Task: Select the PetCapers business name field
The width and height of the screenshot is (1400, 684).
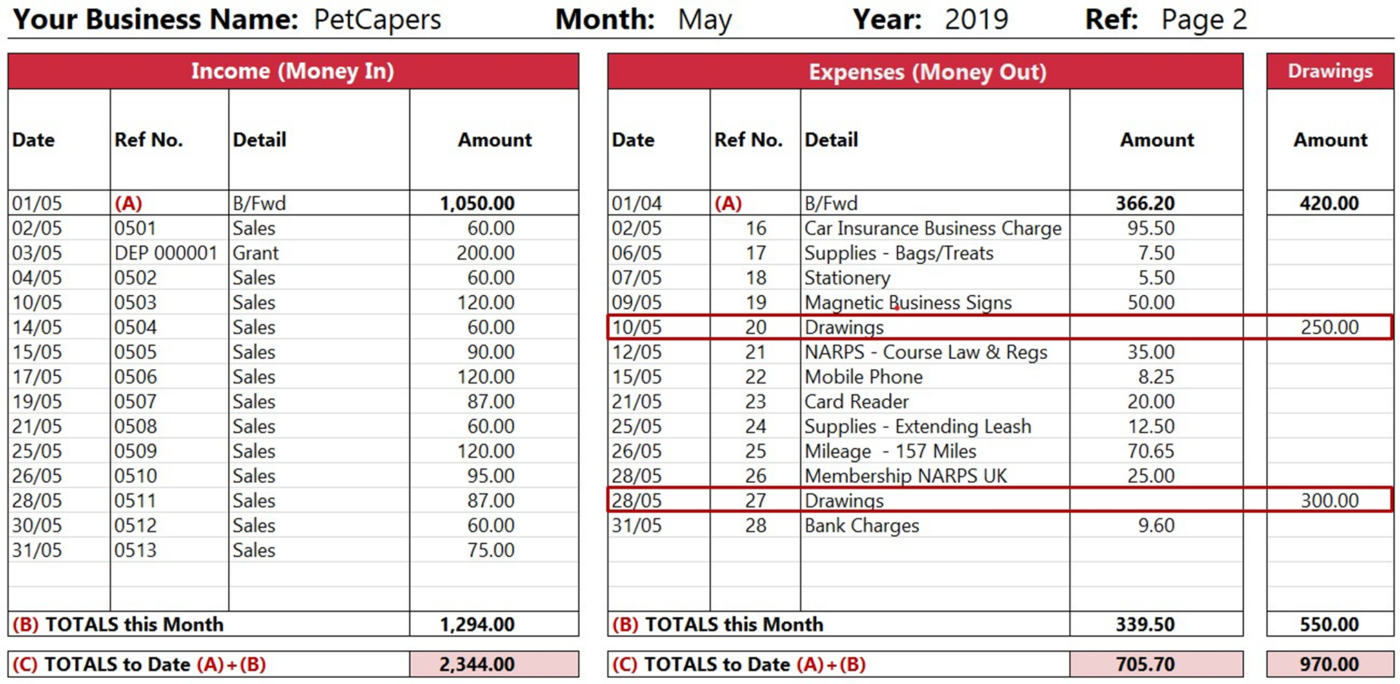Action: pos(377,19)
